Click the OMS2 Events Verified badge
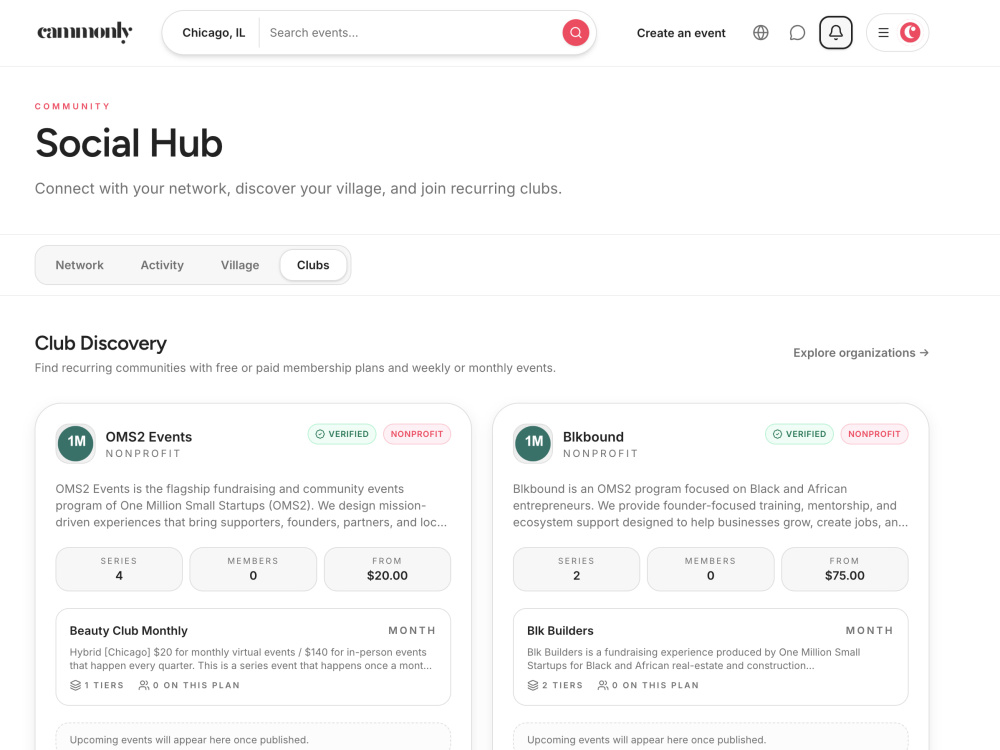The width and height of the screenshot is (1000, 750). click(342, 434)
